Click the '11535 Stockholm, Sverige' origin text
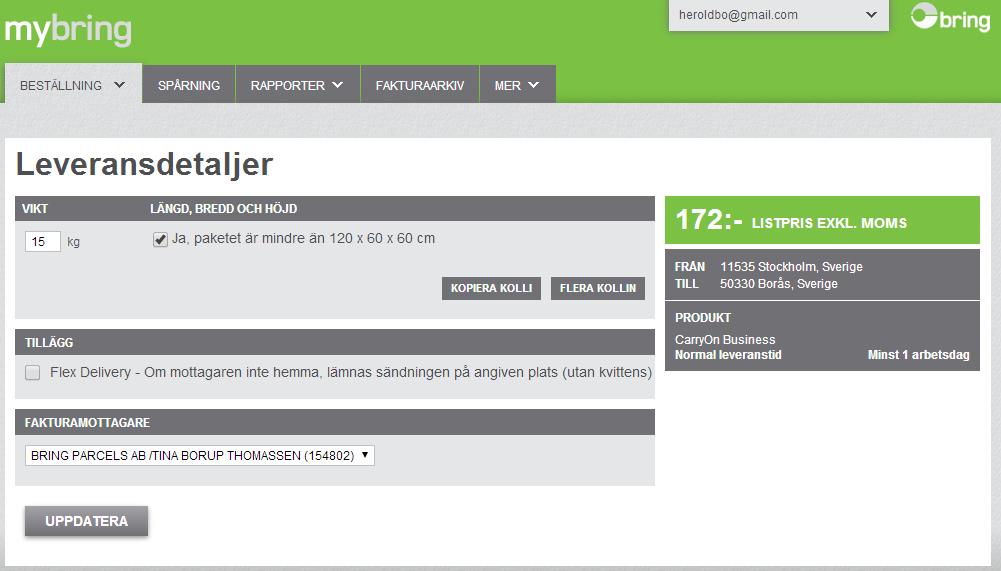1001x571 pixels. (791, 266)
